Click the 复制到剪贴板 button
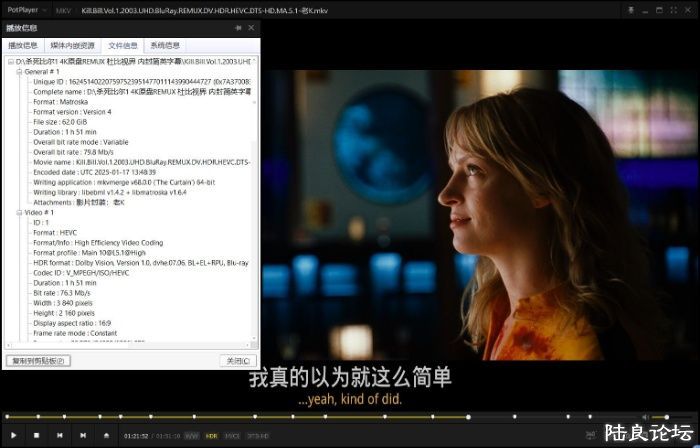Image resolution: width=700 pixels, height=448 pixels. coord(37,360)
